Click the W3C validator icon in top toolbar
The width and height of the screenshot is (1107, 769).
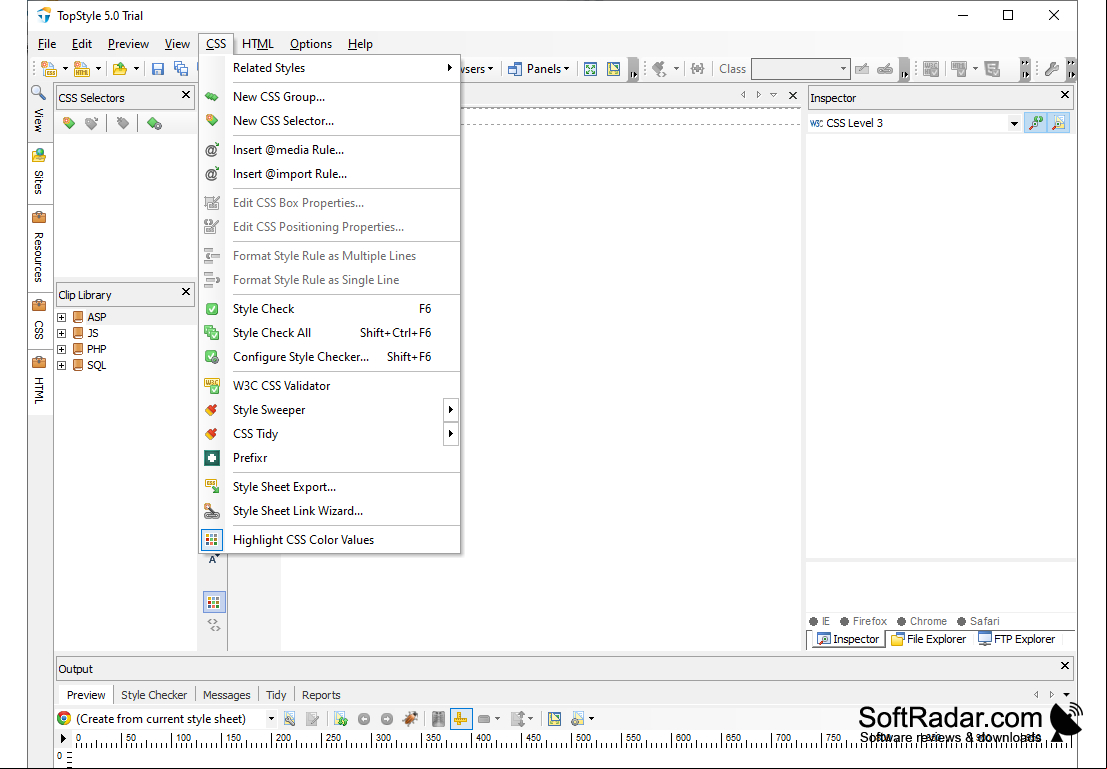pos(931,68)
